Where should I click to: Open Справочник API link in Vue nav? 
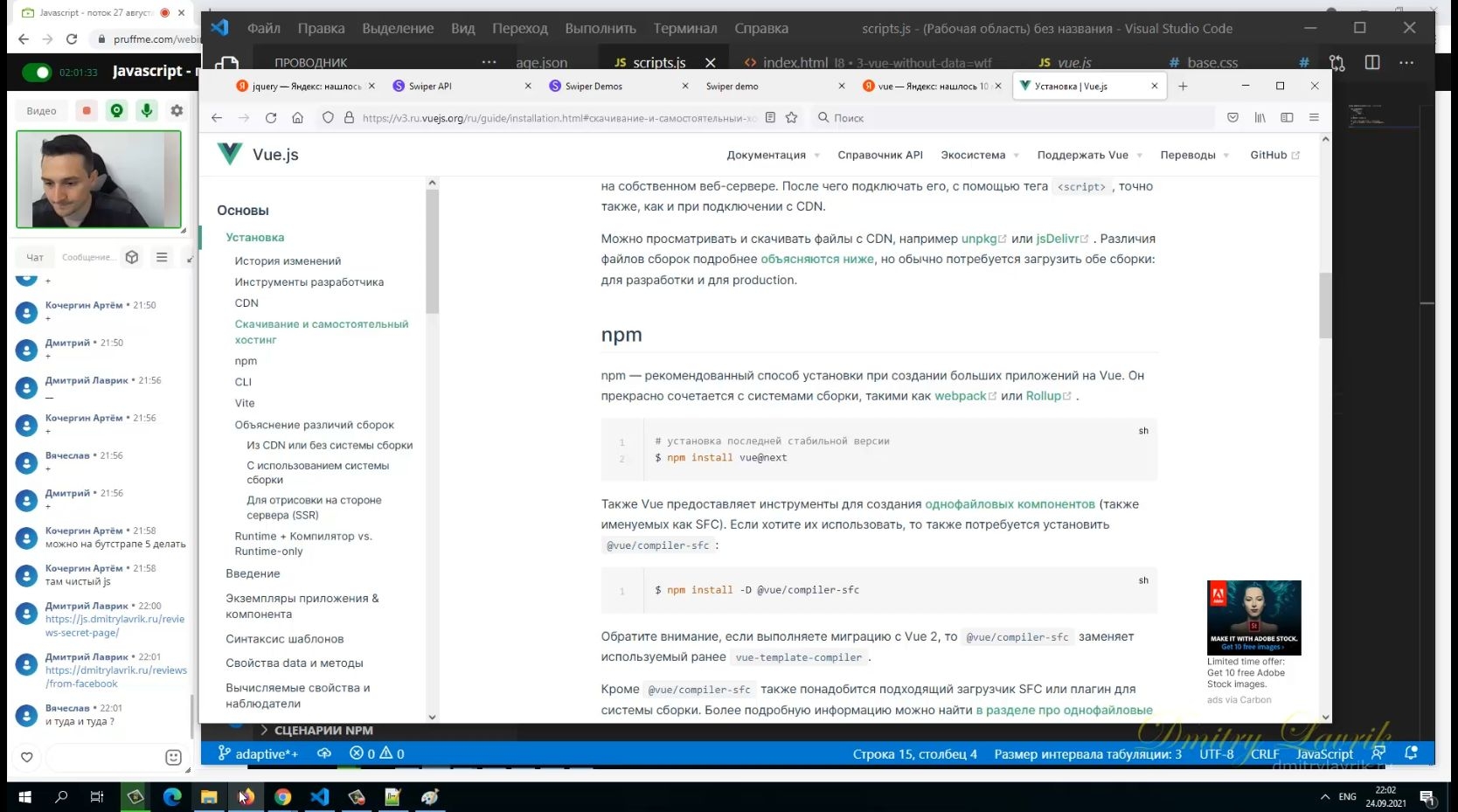880,156
